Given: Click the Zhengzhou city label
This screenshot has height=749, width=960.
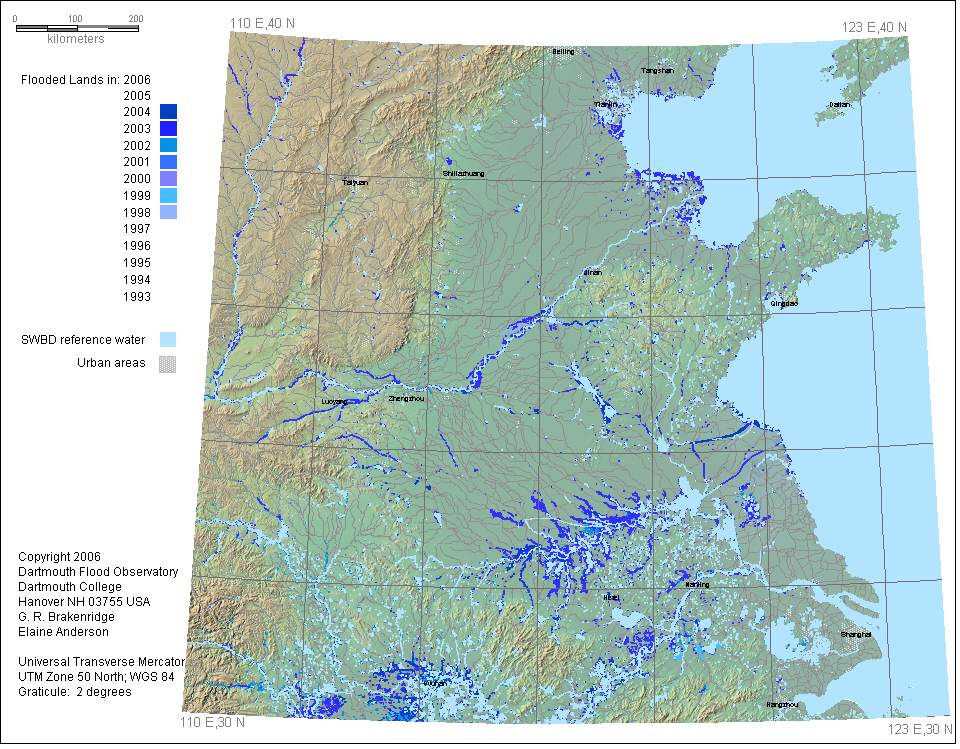Looking at the screenshot, I should tap(406, 399).
